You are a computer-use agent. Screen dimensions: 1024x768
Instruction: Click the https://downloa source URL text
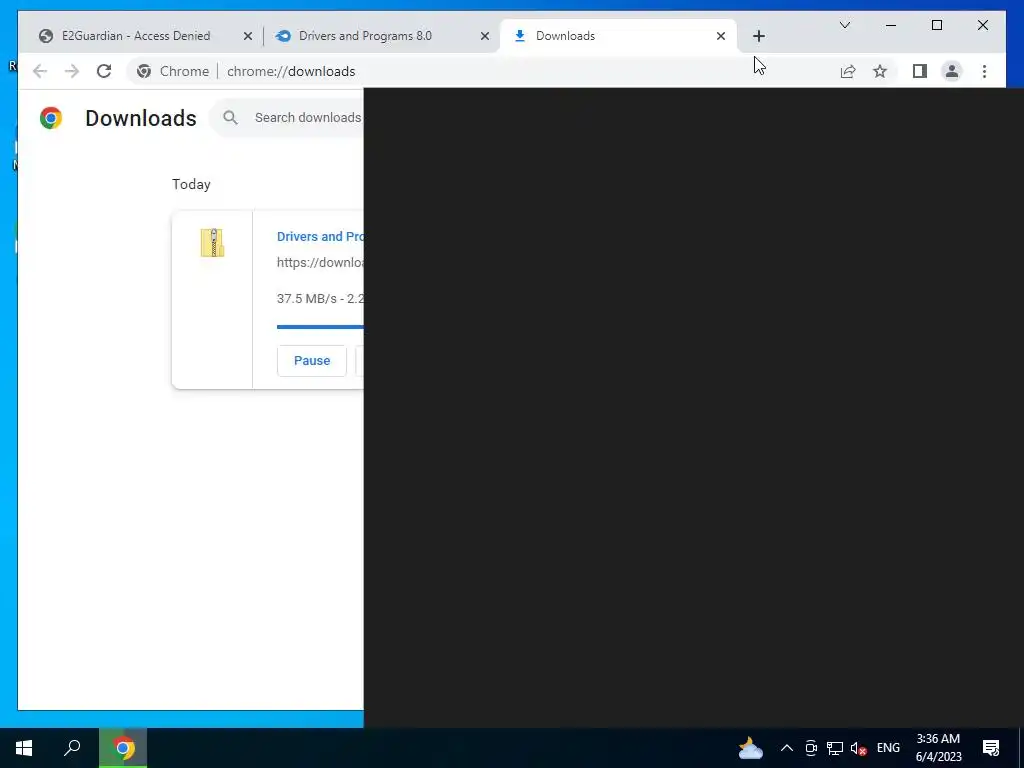[x=320, y=263]
